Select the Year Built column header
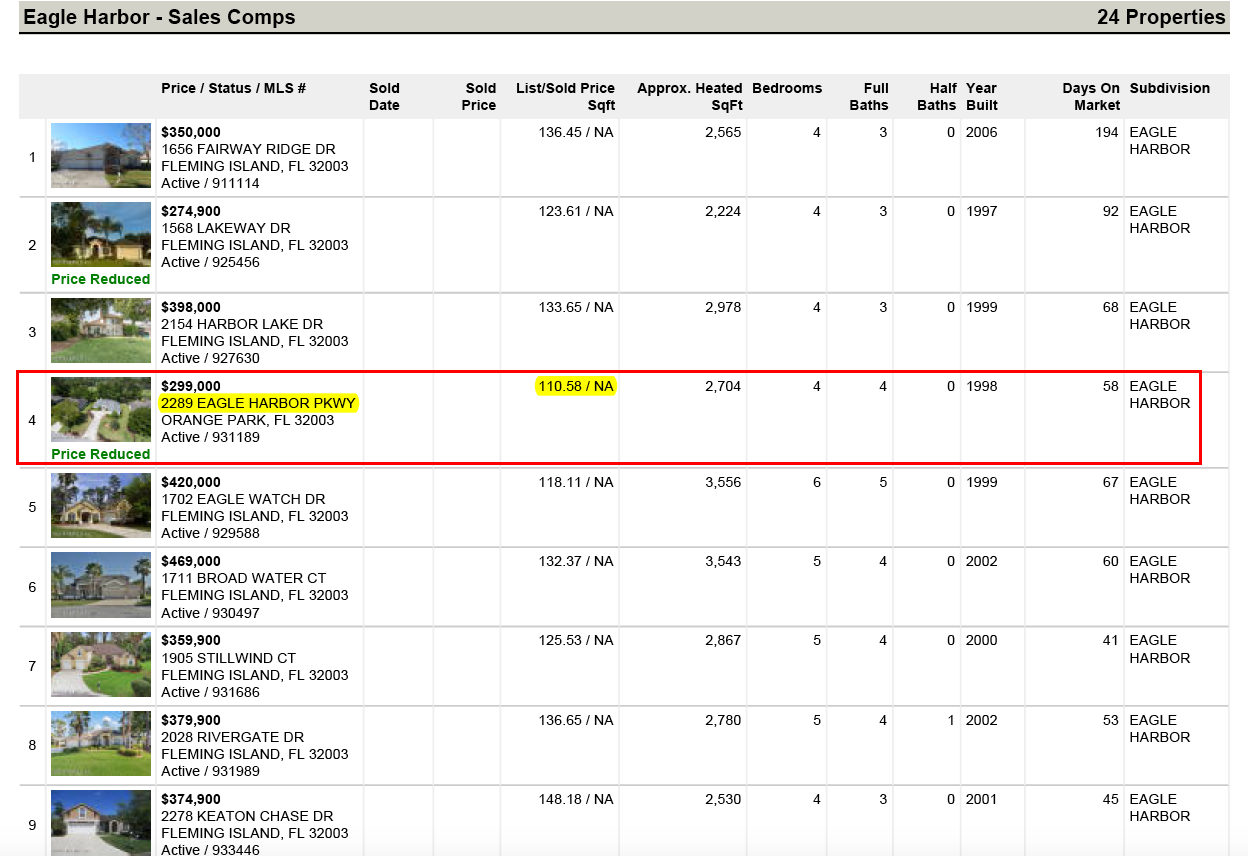Screen dimensions: 1248x856 click(x=982, y=97)
